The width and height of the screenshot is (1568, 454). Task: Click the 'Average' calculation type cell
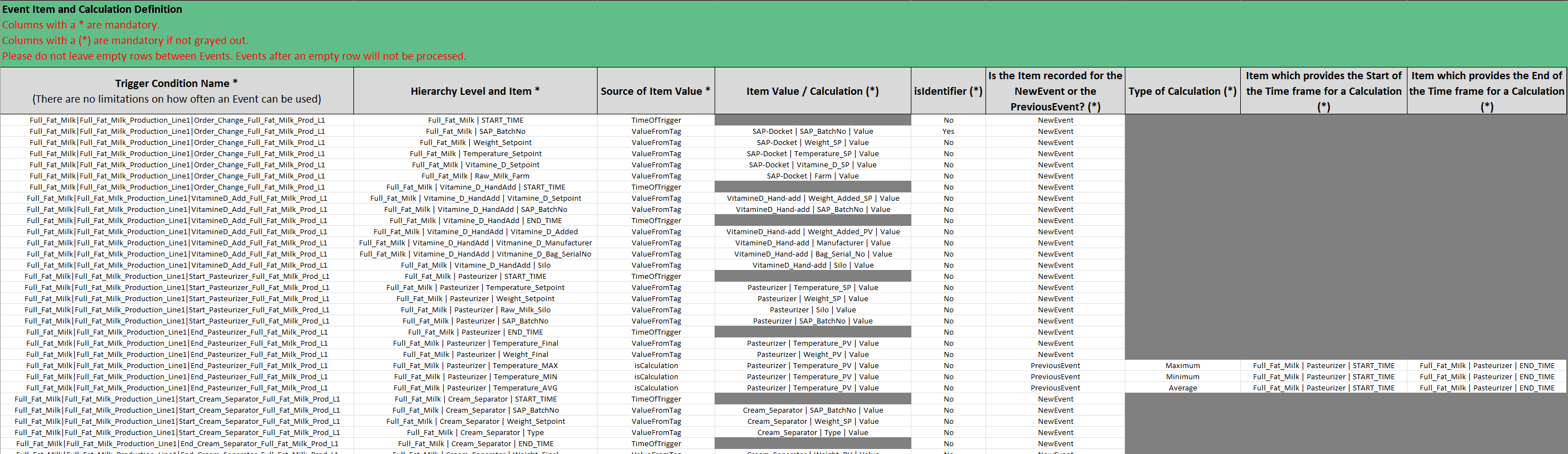(x=1182, y=388)
